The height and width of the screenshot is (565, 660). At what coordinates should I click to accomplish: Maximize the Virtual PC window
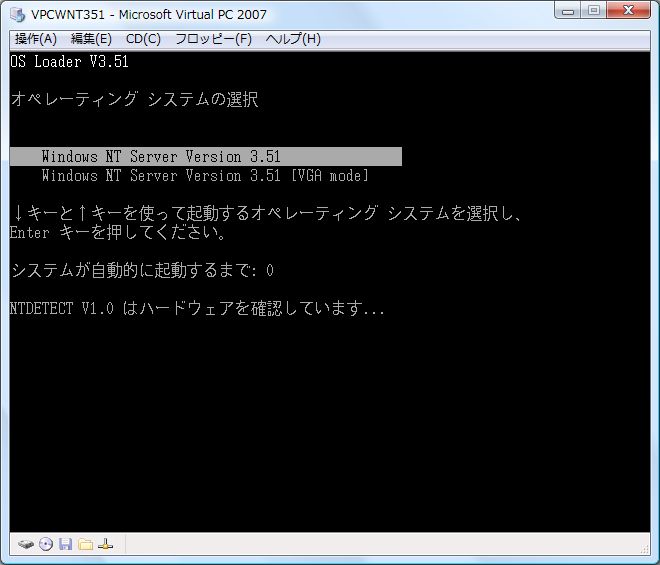(x=594, y=11)
